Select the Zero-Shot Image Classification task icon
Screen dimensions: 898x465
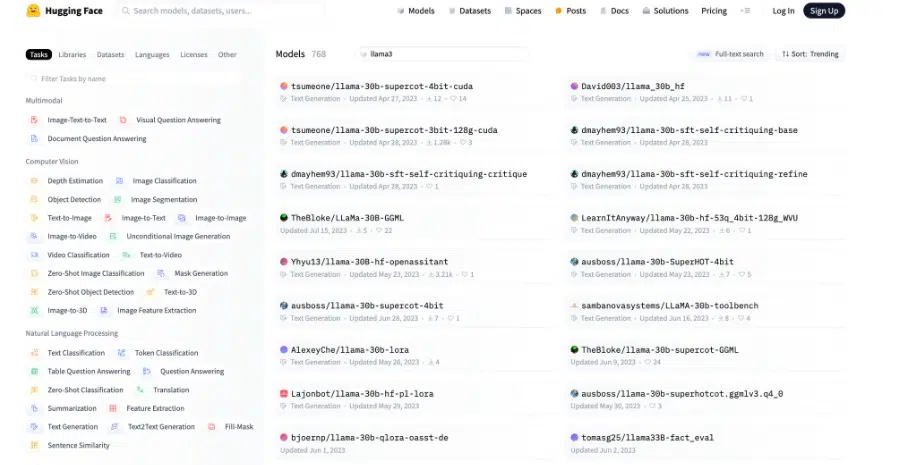(x=34, y=273)
